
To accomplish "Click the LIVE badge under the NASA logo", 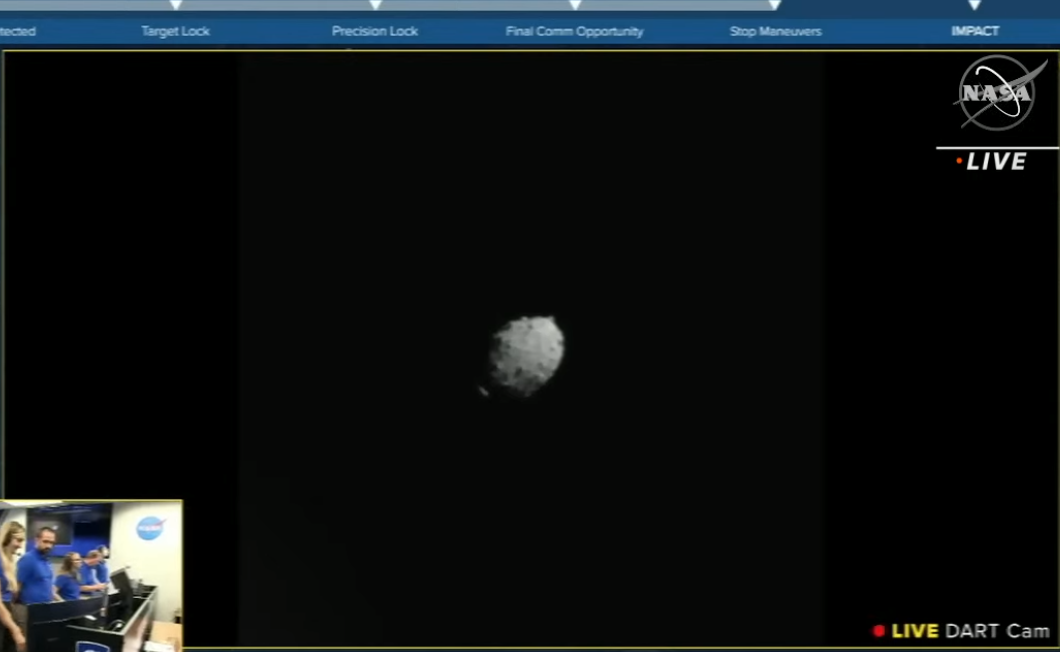I will (992, 162).
